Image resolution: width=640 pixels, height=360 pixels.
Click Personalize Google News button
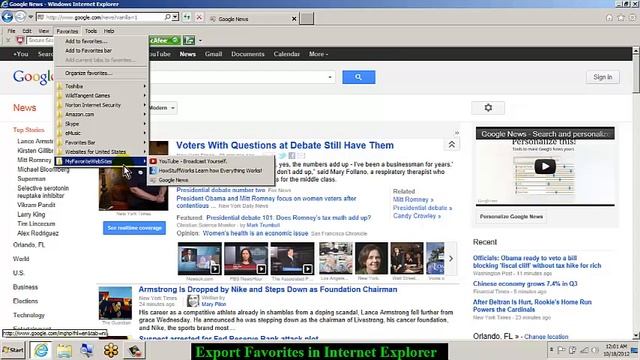(511, 217)
